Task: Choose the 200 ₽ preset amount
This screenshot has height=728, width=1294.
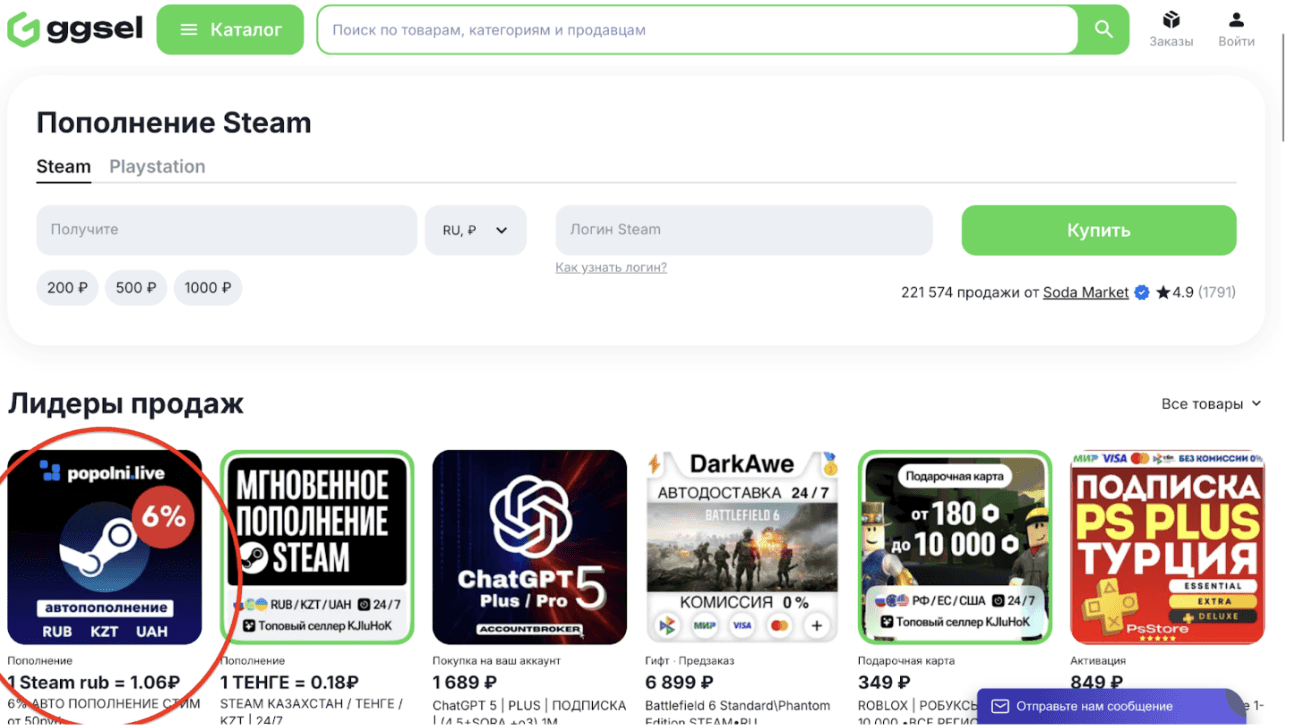Action: point(67,288)
